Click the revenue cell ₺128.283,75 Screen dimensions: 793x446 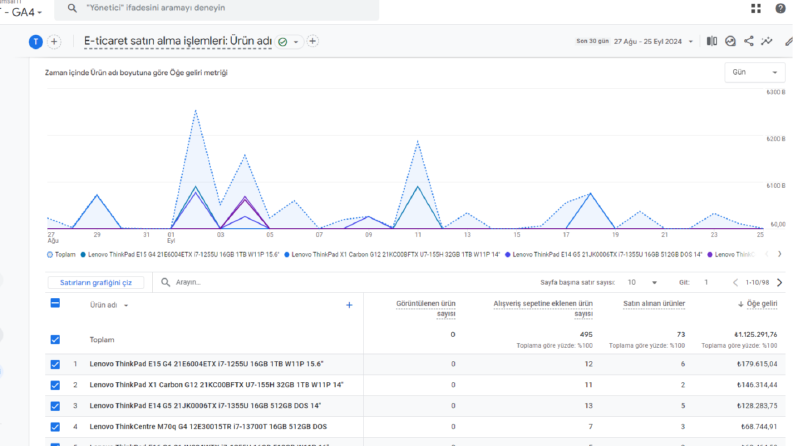(757, 406)
